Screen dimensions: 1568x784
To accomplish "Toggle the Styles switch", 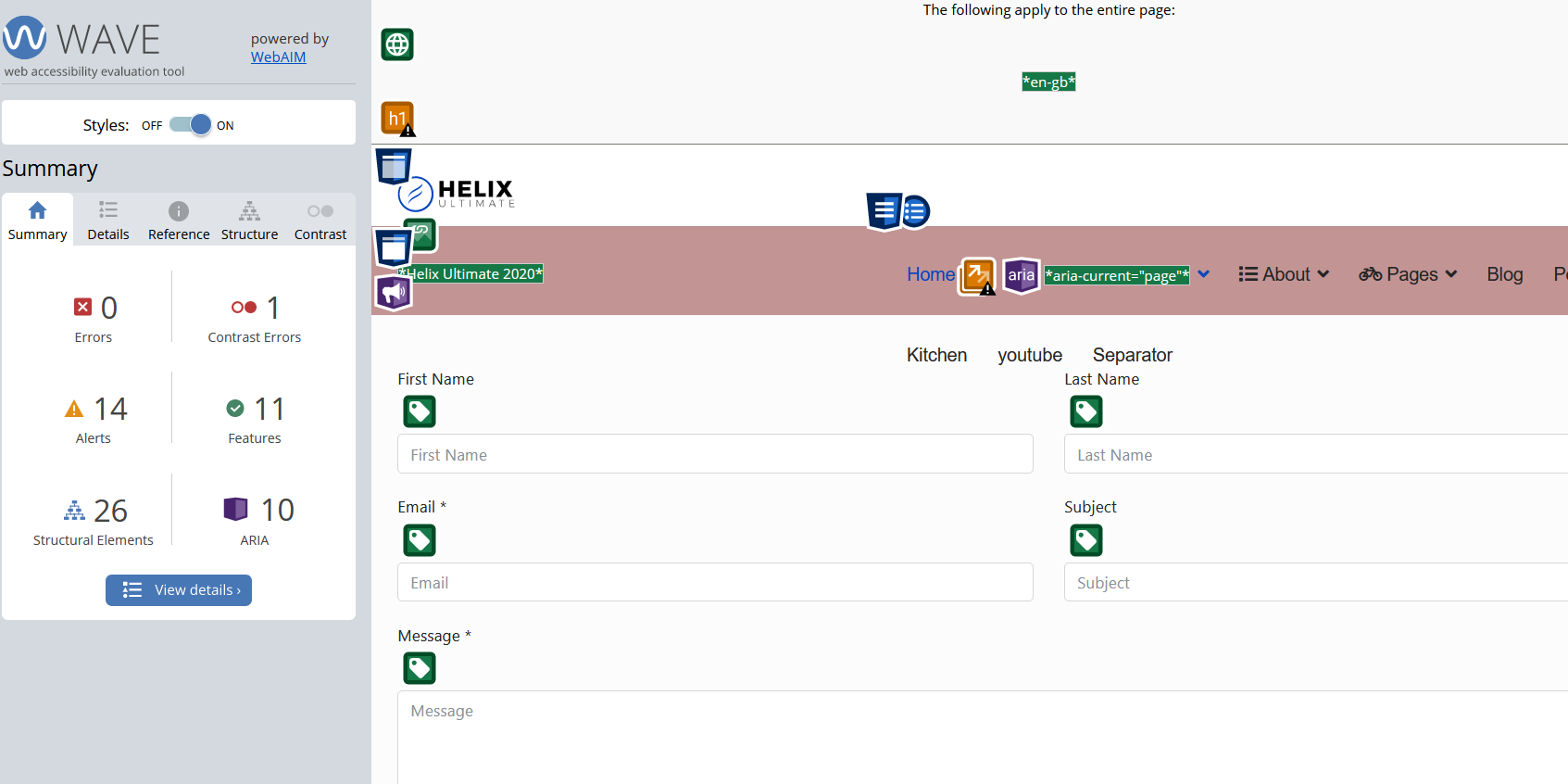I will (191, 125).
